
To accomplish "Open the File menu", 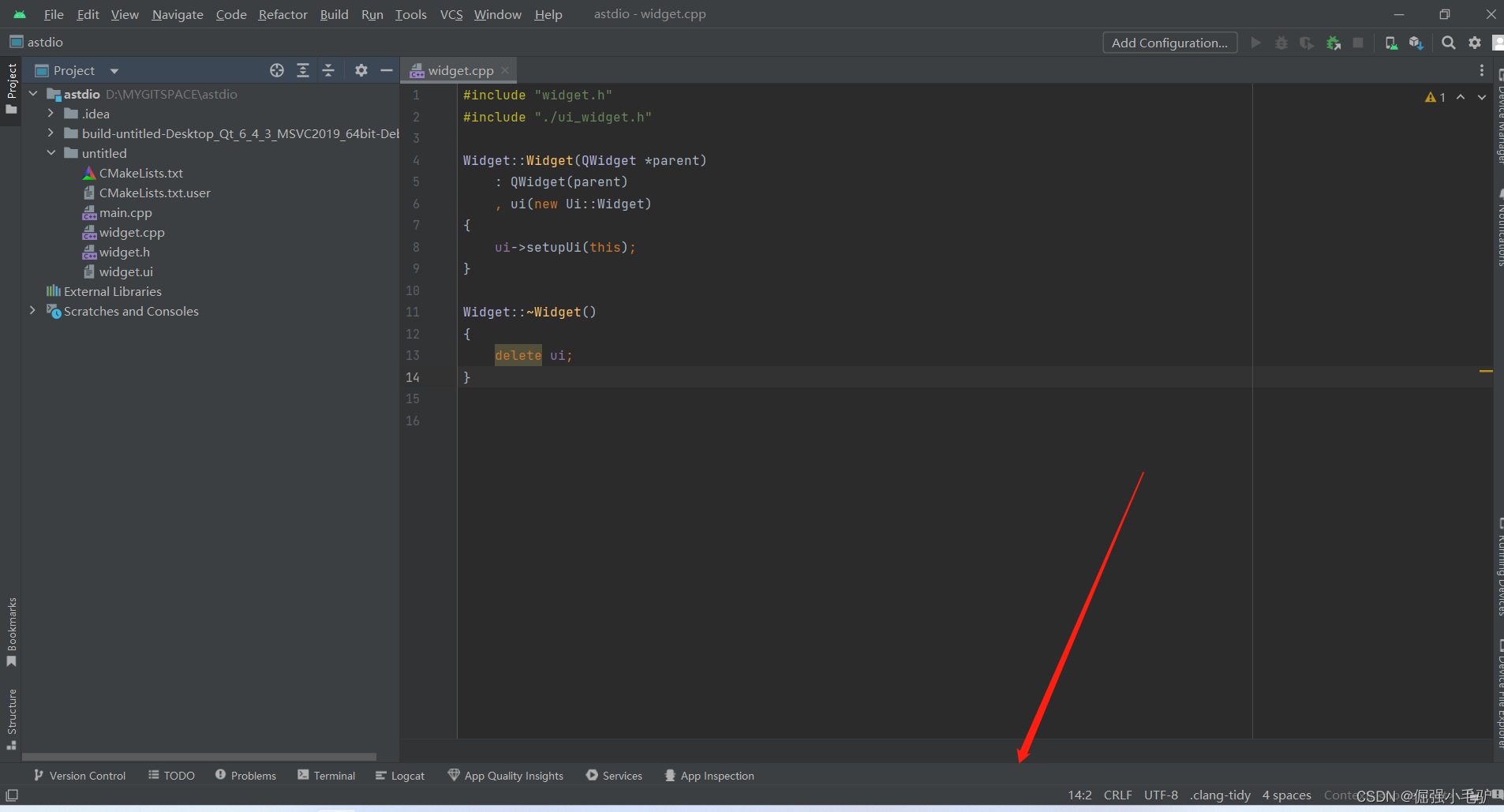I will (x=54, y=14).
